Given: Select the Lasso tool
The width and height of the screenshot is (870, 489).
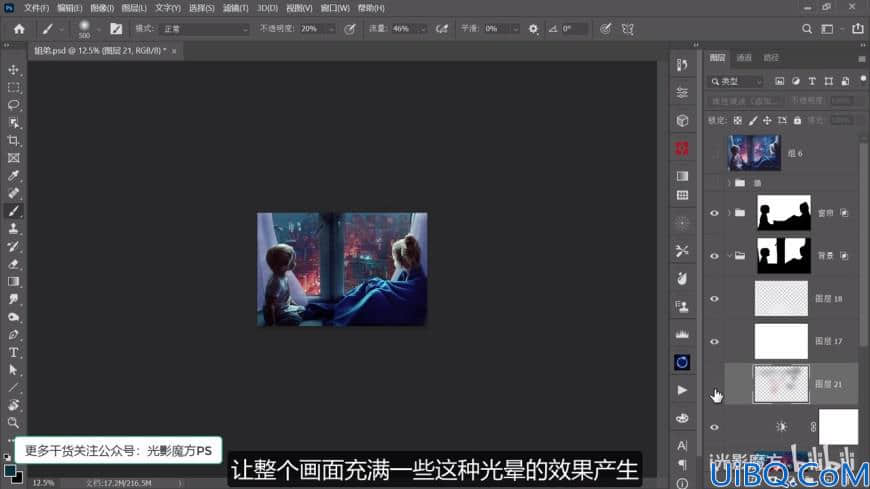Looking at the screenshot, I should (x=13, y=105).
